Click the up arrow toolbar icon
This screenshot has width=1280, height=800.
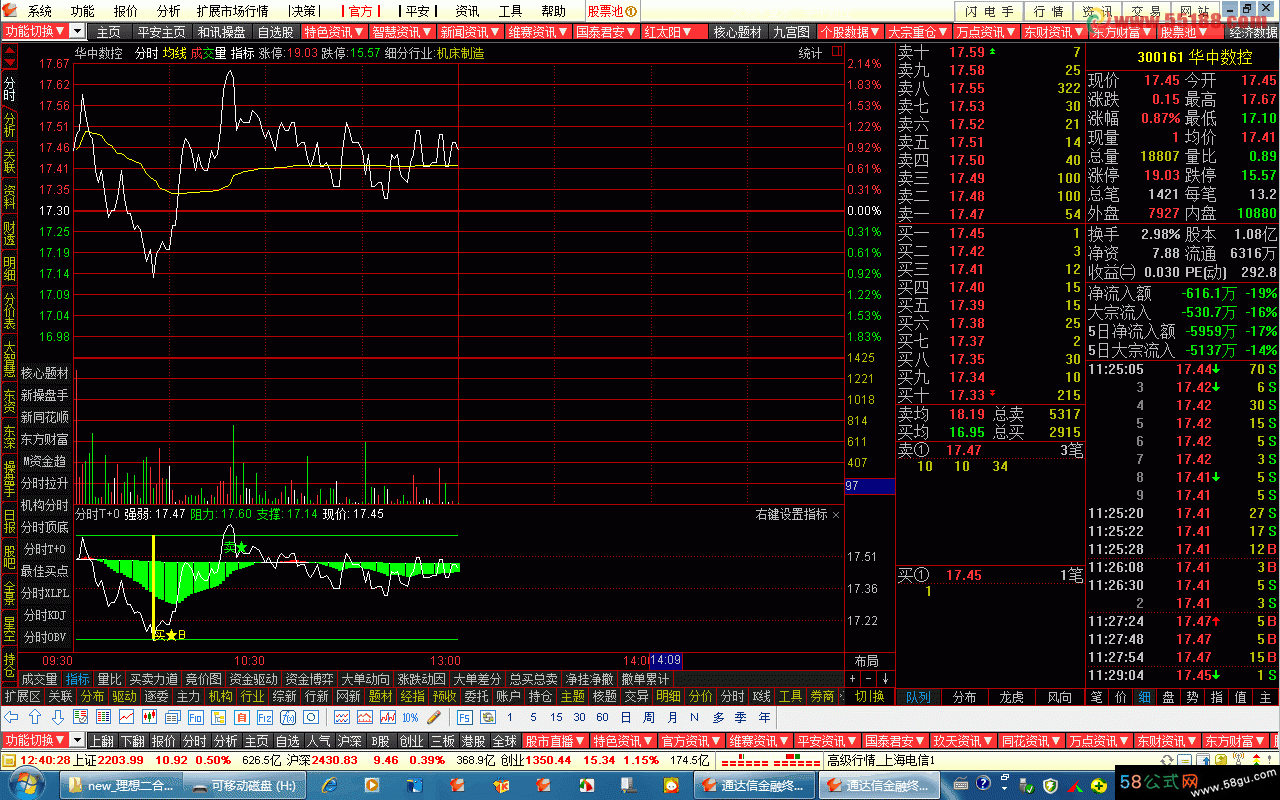35,717
